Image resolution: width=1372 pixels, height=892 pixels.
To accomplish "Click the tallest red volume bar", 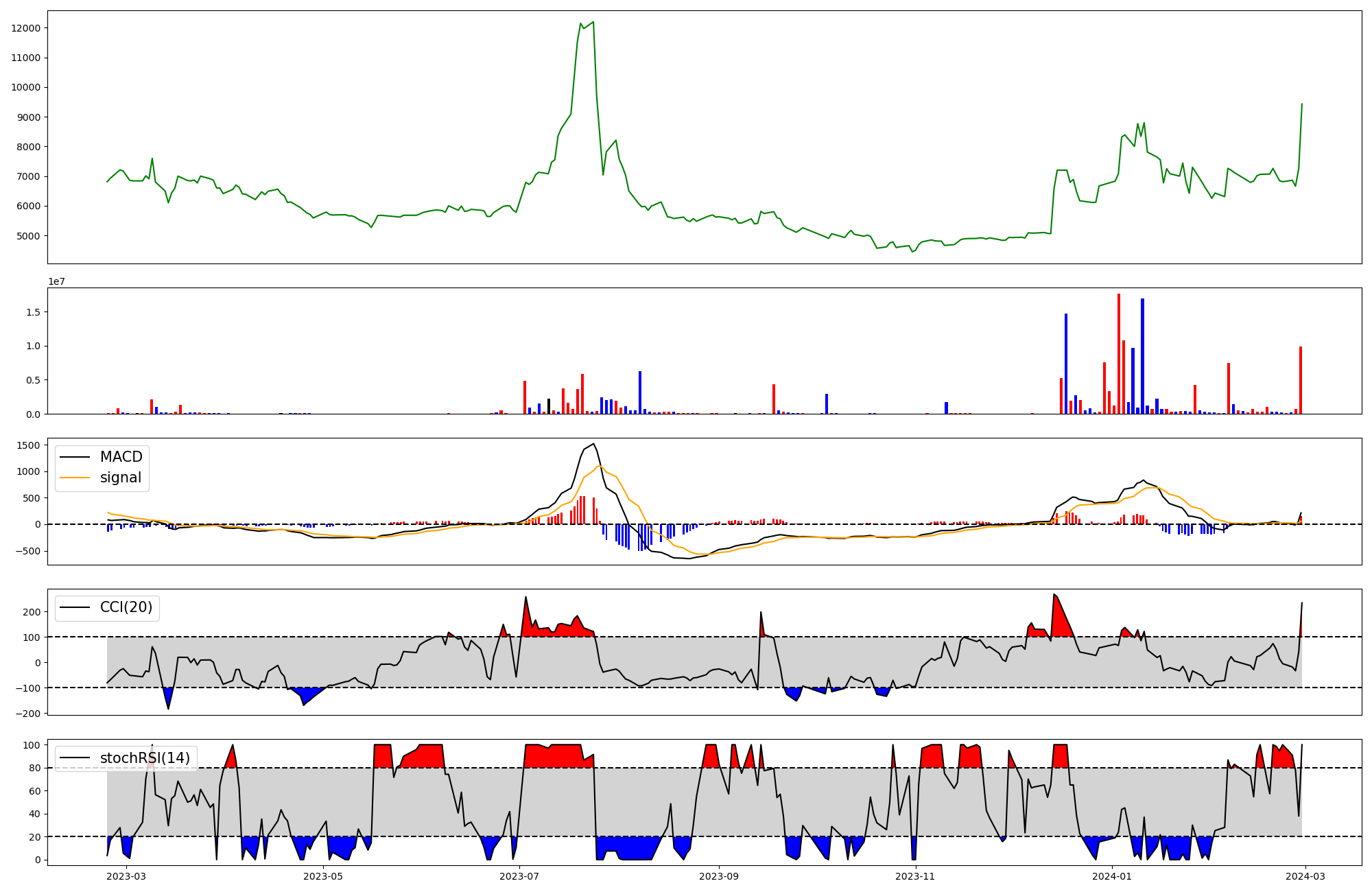I will tap(1119, 353).
